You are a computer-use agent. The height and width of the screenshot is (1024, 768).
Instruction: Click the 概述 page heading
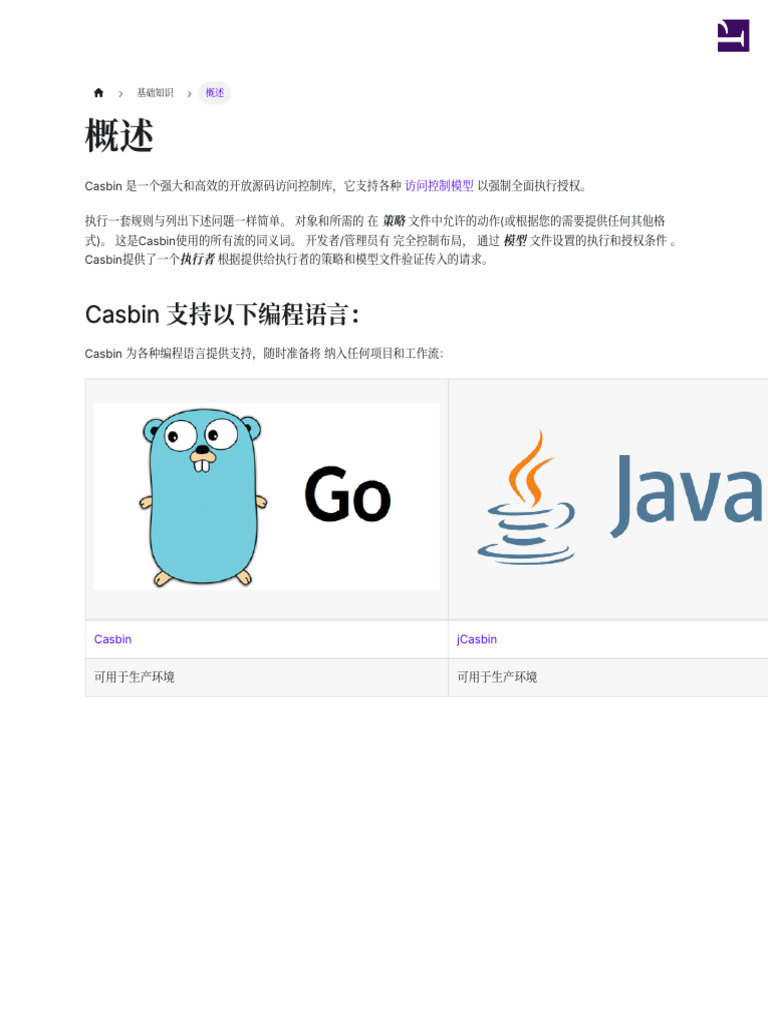coord(120,136)
